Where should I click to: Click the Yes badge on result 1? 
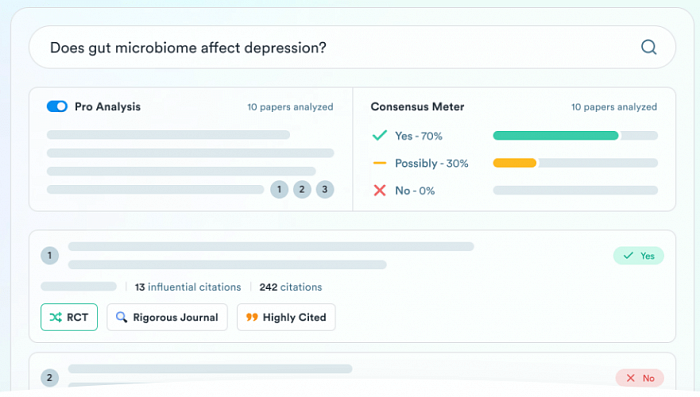click(x=638, y=256)
